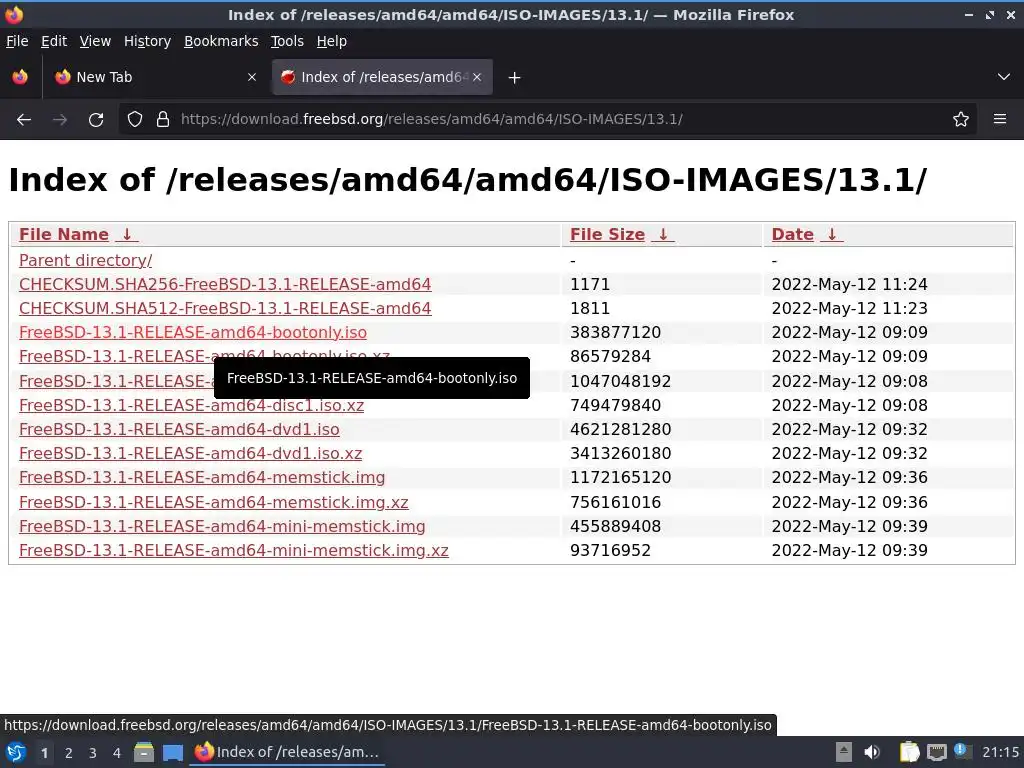1024x768 pixels.
Task: Click file size value 4621281280
Action: coord(620,430)
